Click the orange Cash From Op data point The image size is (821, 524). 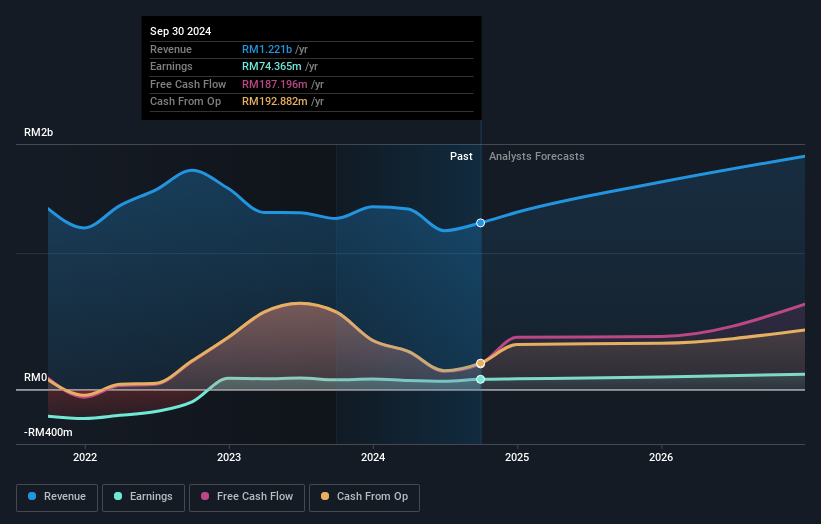tap(480, 363)
